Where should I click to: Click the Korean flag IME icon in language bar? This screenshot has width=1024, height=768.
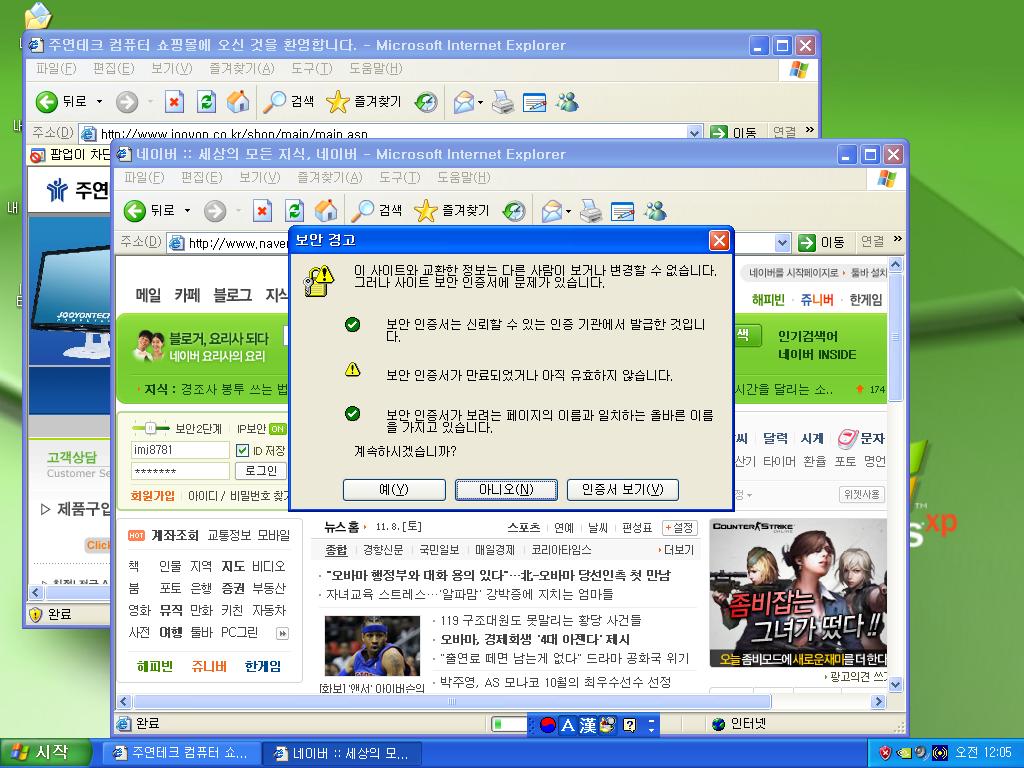548,725
